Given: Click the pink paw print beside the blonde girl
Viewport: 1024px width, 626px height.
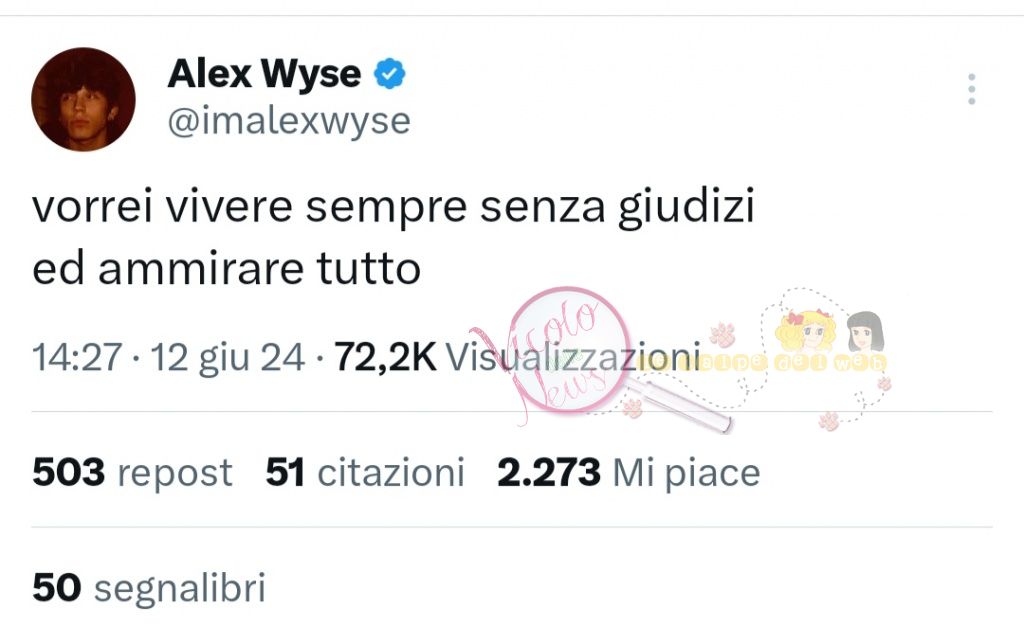Looking at the screenshot, I should [722, 334].
